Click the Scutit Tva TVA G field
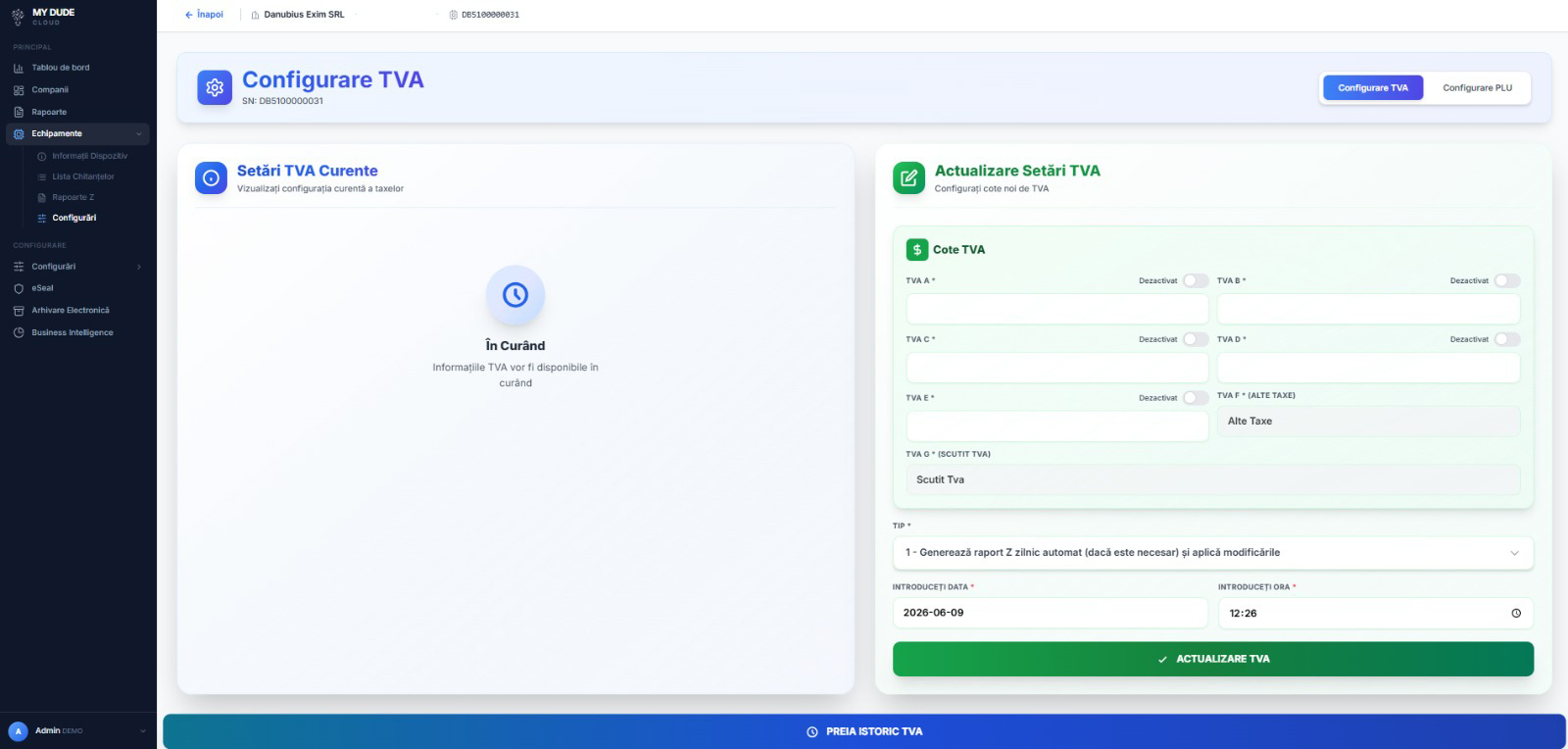This screenshot has height=749, width=1568. (1213, 480)
